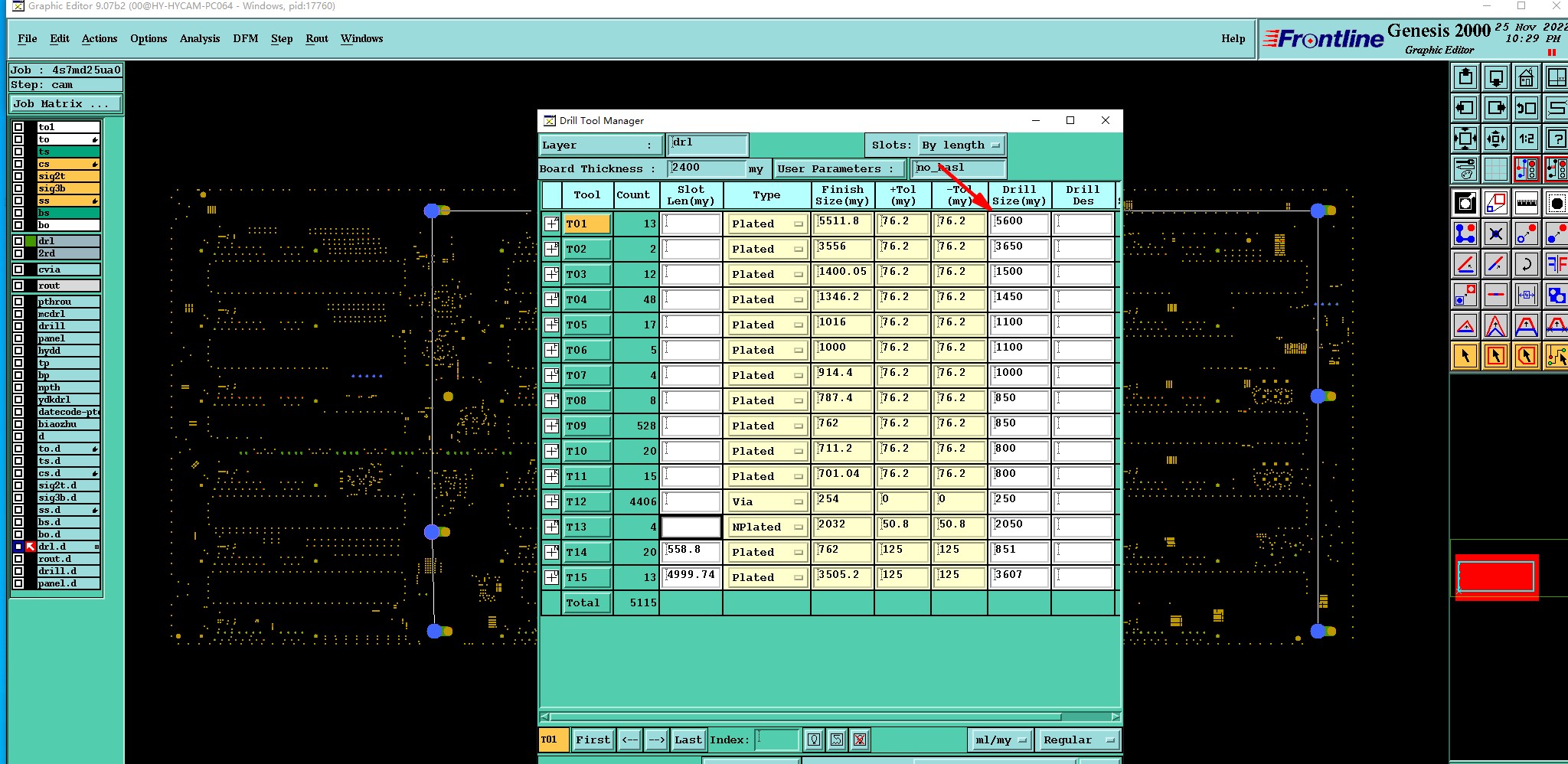
Task: Click the Board Thickness field showing 2400
Action: pyautogui.click(x=707, y=168)
